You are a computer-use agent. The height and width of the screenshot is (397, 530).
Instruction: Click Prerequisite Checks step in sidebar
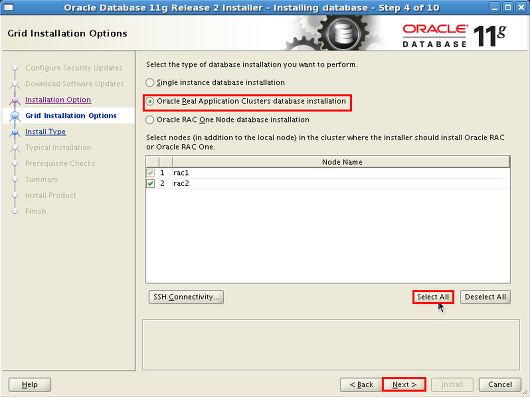tap(60, 164)
